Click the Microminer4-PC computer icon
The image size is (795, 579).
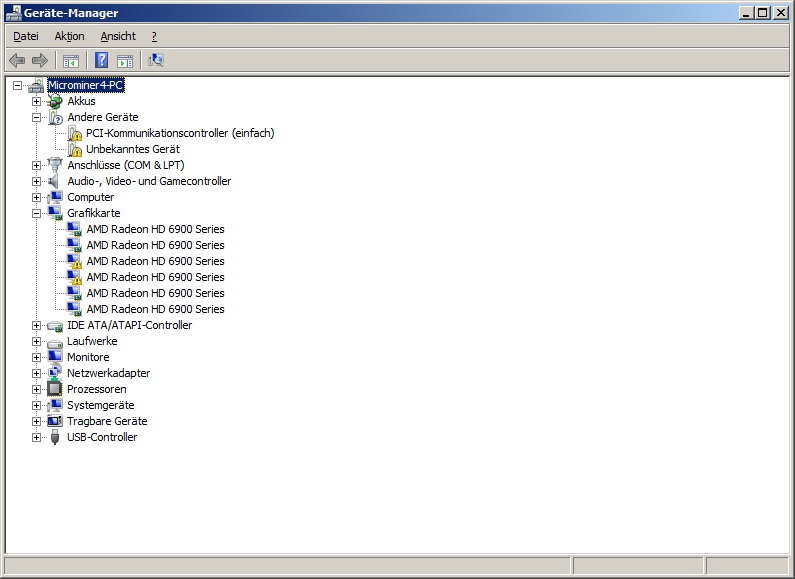[36, 85]
